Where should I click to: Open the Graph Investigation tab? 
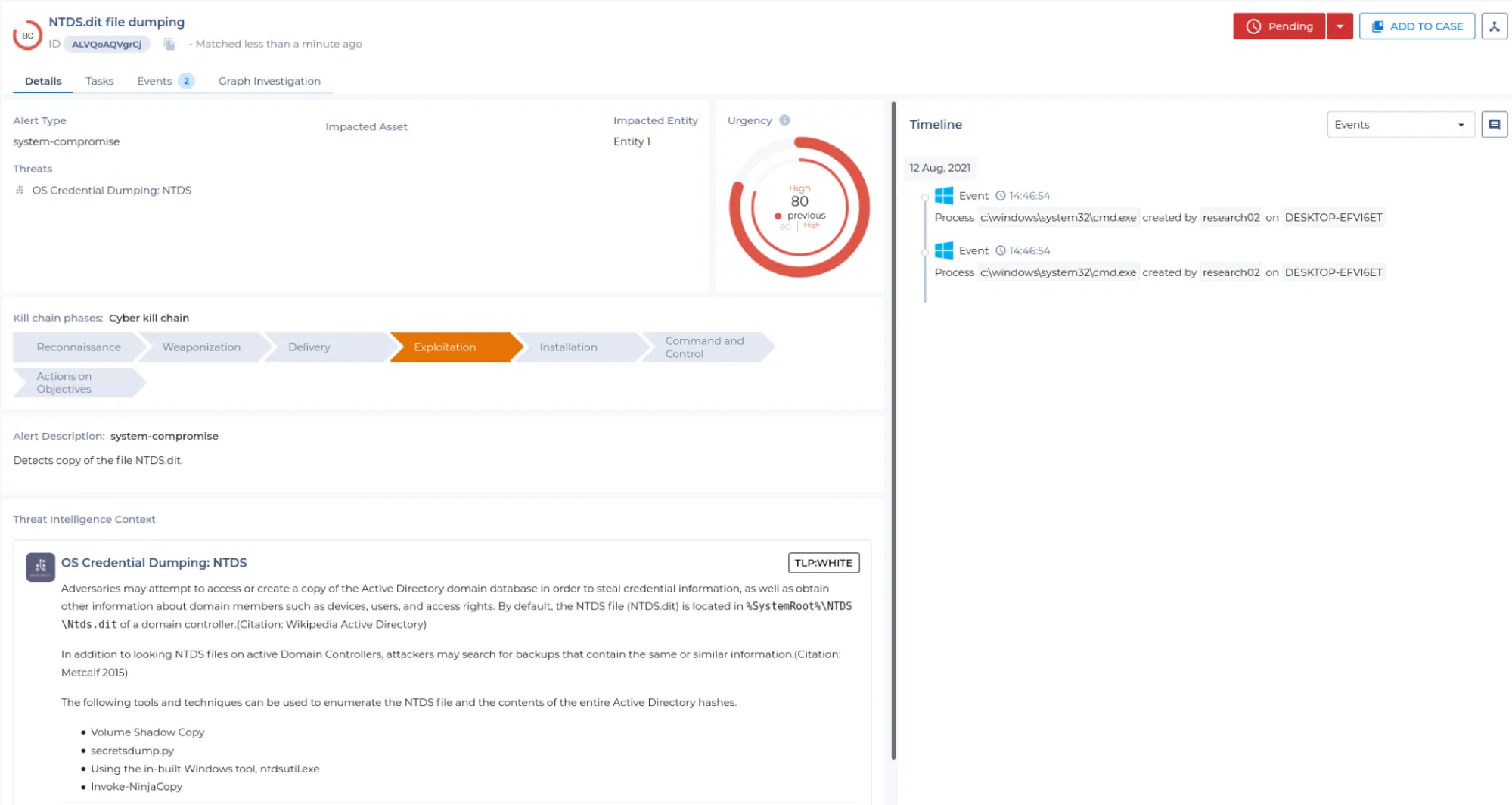coord(269,81)
